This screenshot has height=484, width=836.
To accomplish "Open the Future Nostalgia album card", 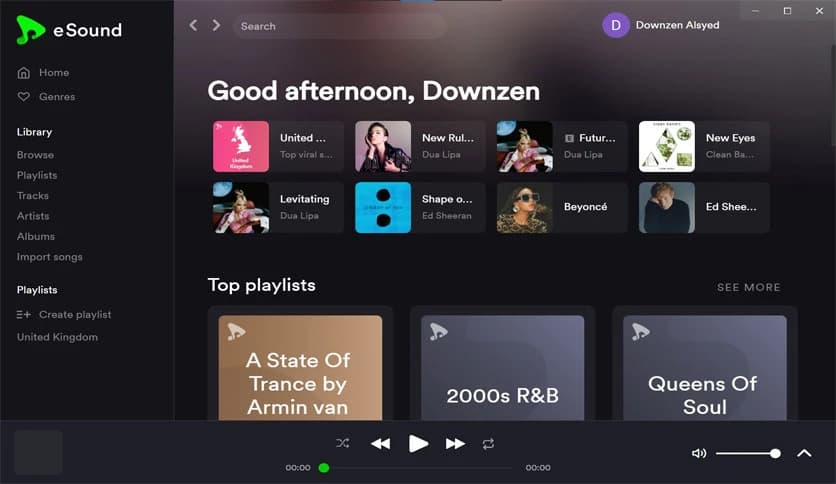I will pyautogui.click(x=561, y=147).
